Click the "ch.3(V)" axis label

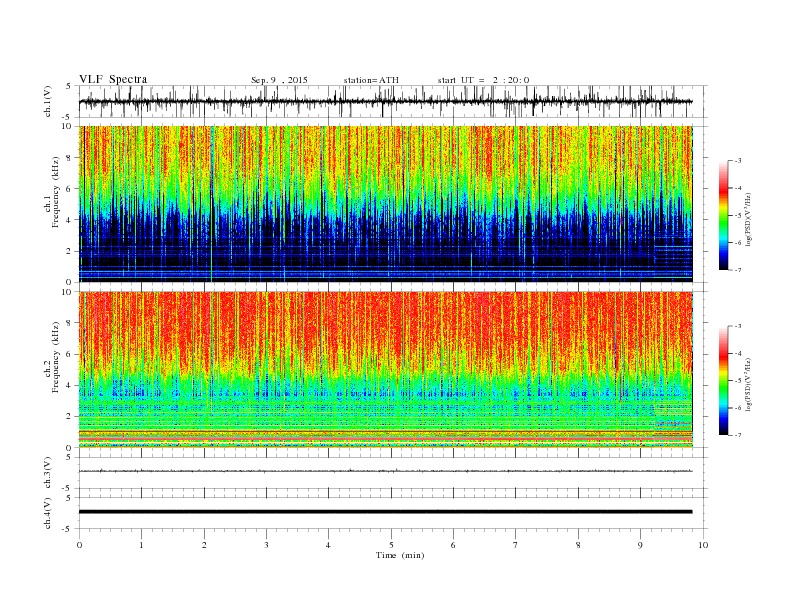click(x=48, y=473)
